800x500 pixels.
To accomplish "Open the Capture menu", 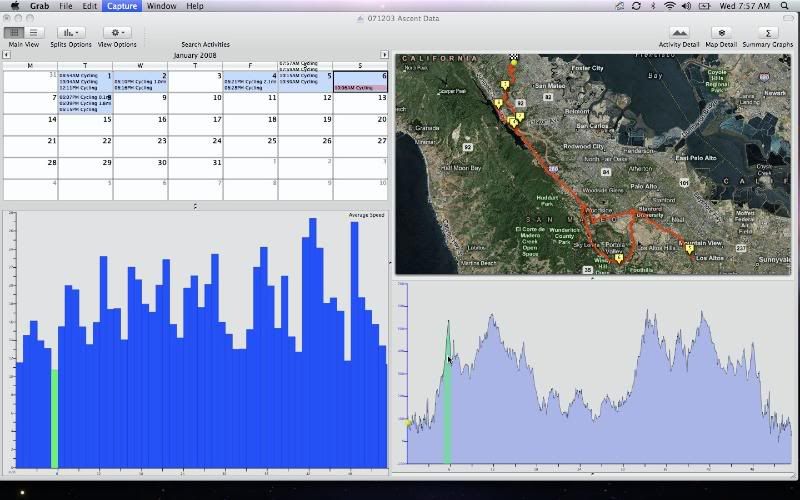I will pyautogui.click(x=122, y=6).
